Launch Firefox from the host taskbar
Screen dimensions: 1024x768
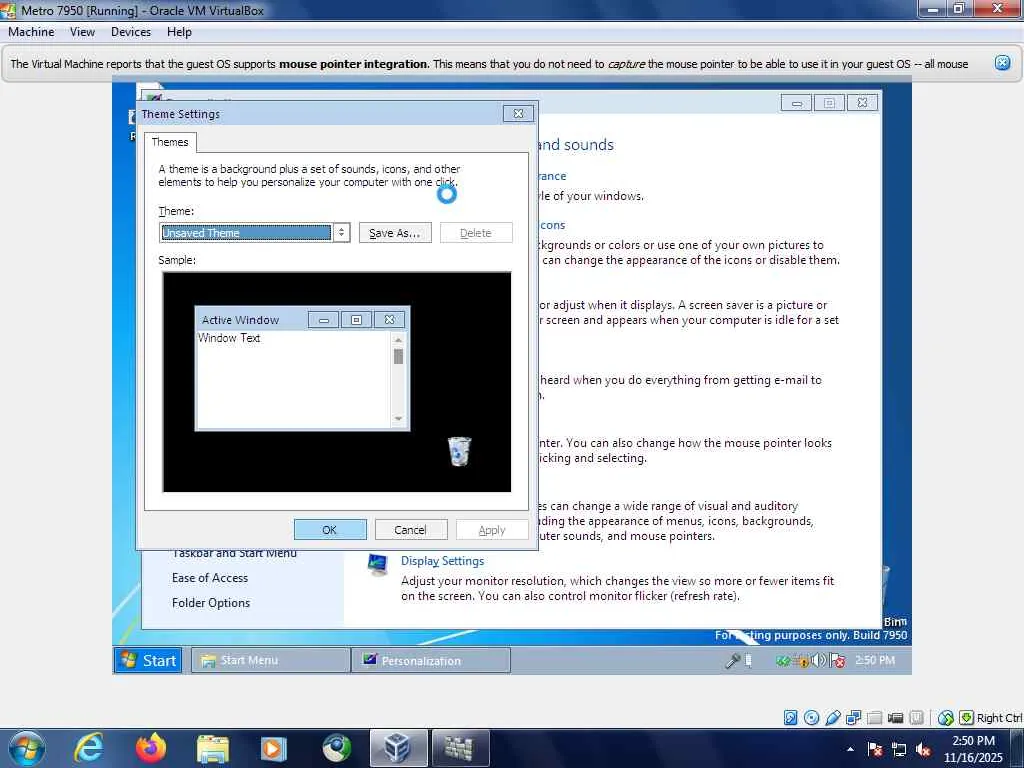[x=150, y=748]
